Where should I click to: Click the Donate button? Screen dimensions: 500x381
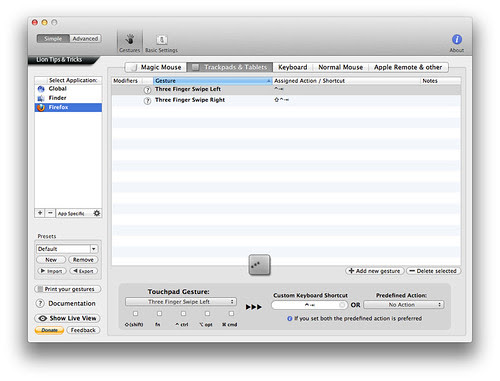(x=49, y=330)
